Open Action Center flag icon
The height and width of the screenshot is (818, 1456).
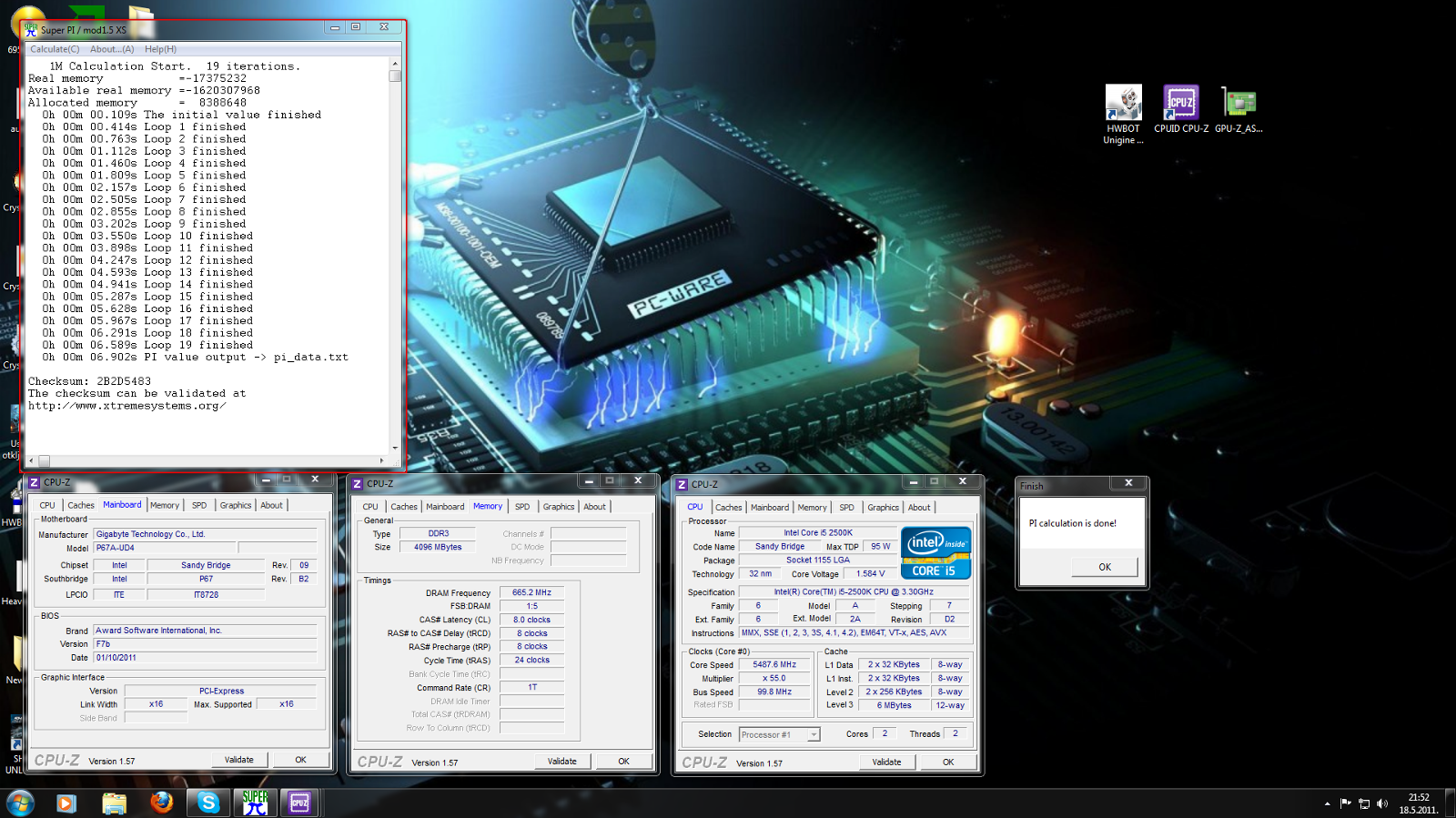1346,803
